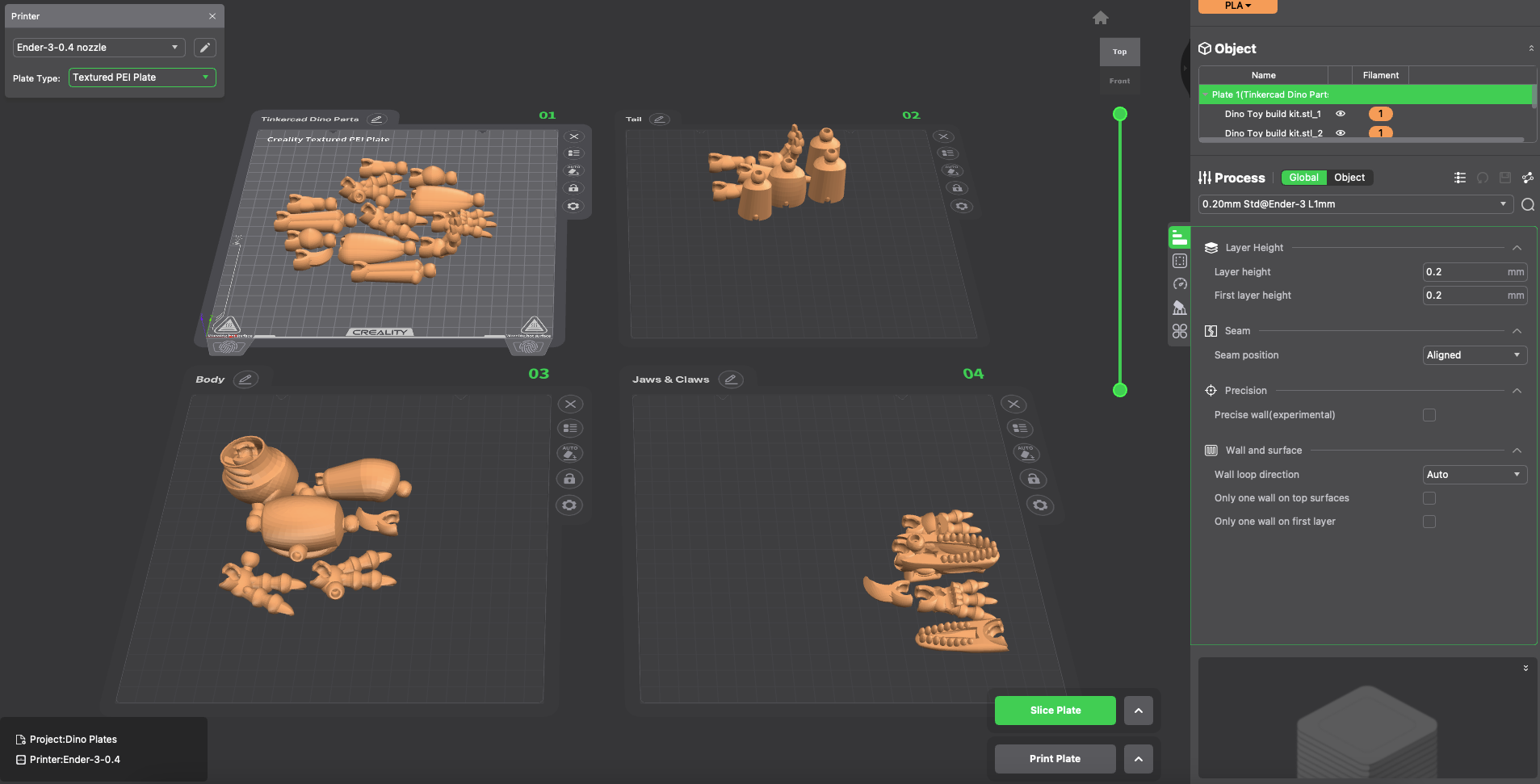Toggle visibility of Dino Toy build kit.stl_1
This screenshot has width=1540, height=784.
[1341, 113]
